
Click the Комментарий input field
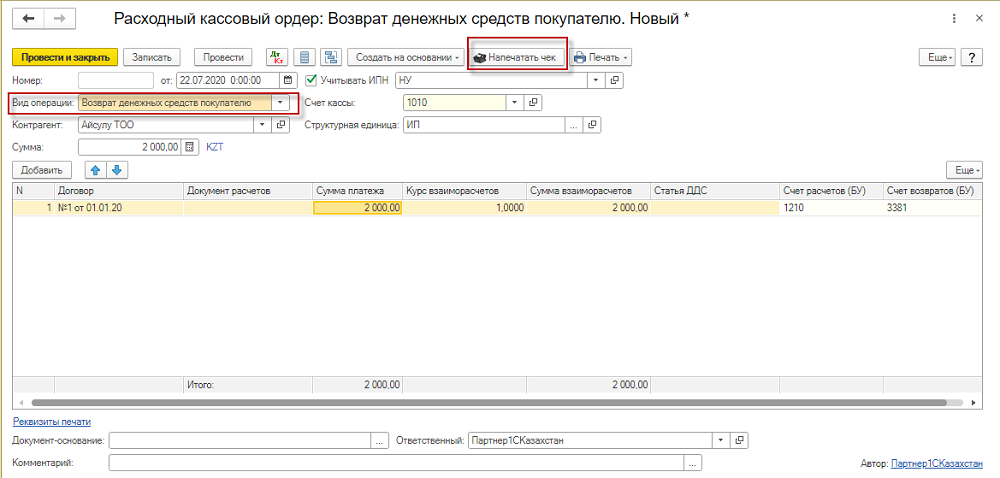pyautogui.click(x=397, y=462)
